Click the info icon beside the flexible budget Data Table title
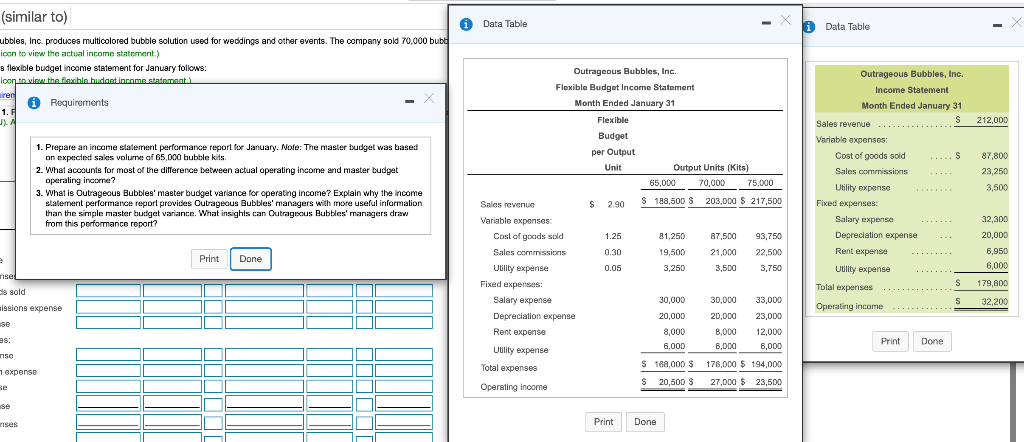Viewport: 1024px width, 442px height. [465, 24]
